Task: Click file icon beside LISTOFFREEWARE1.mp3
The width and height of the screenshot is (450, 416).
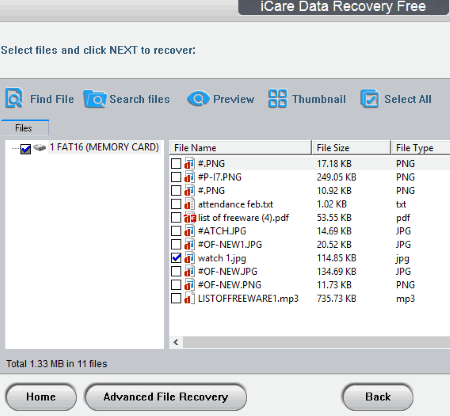Action: click(189, 298)
